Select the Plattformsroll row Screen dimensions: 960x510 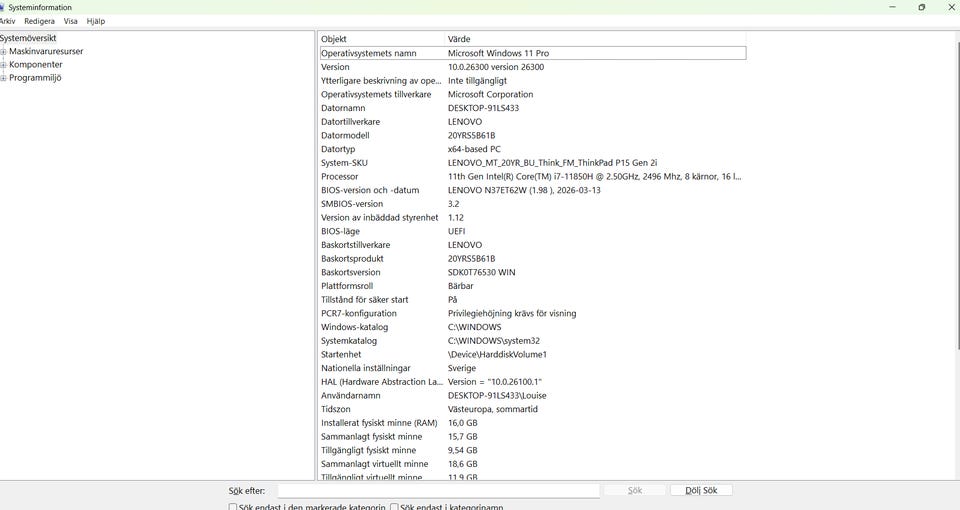click(x=533, y=286)
